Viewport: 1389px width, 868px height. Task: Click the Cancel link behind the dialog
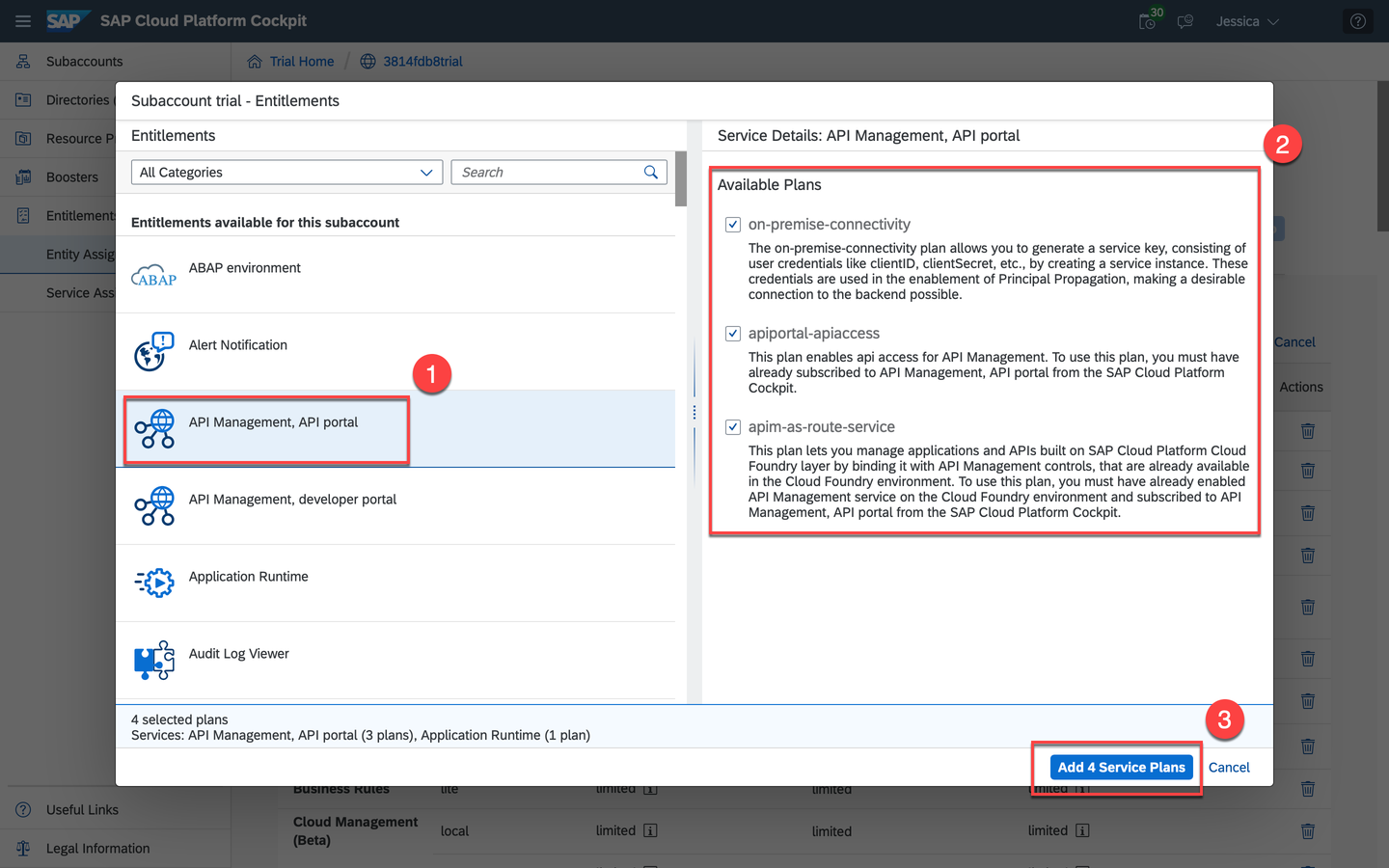click(1294, 341)
